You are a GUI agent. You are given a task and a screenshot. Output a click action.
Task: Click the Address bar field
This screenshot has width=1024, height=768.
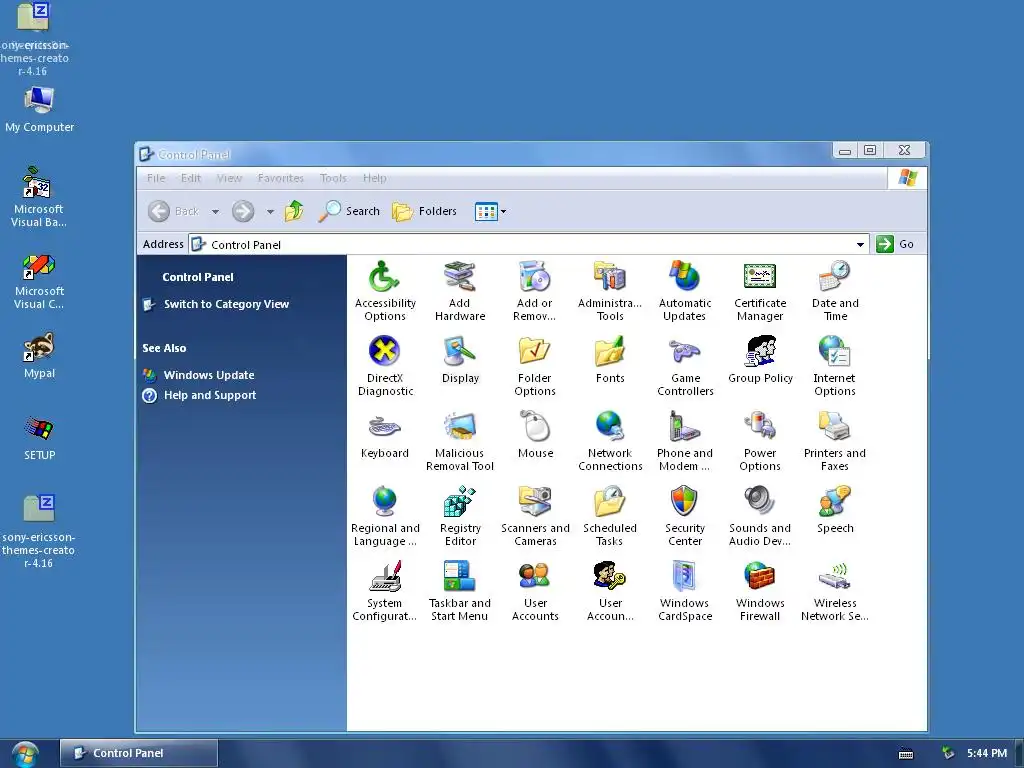tap(529, 244)
